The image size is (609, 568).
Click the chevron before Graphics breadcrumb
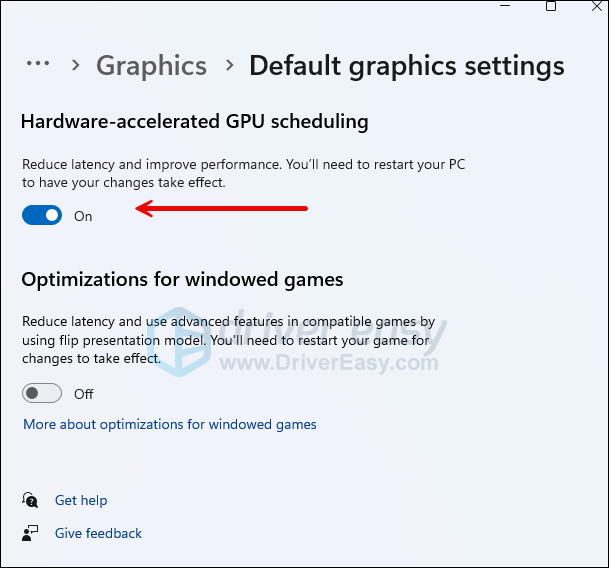point(76,66)
